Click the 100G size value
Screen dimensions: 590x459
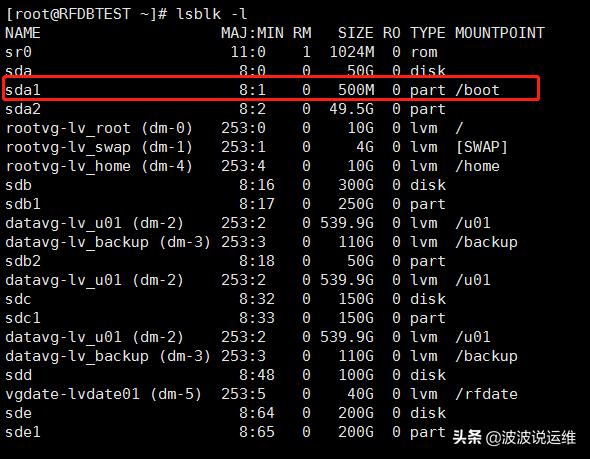356,375
